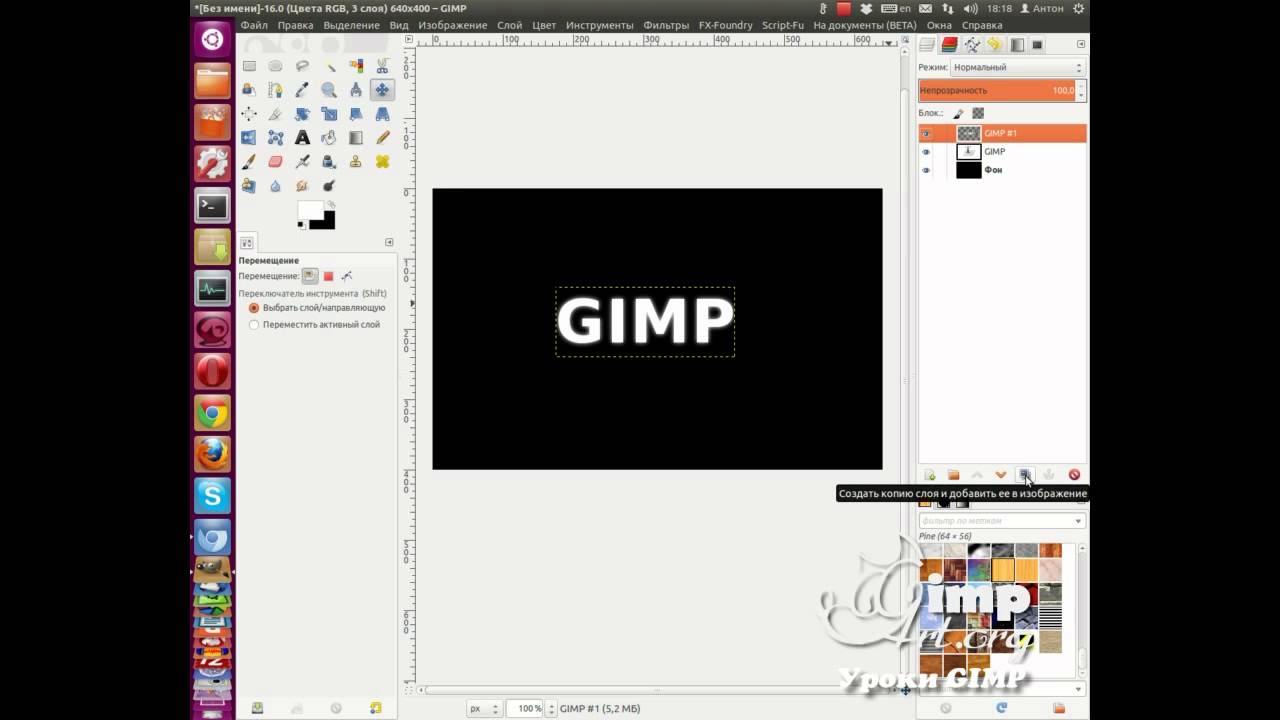Open the Режим Нормальный mode dropdown
1280x720 pixels.
1017,67
